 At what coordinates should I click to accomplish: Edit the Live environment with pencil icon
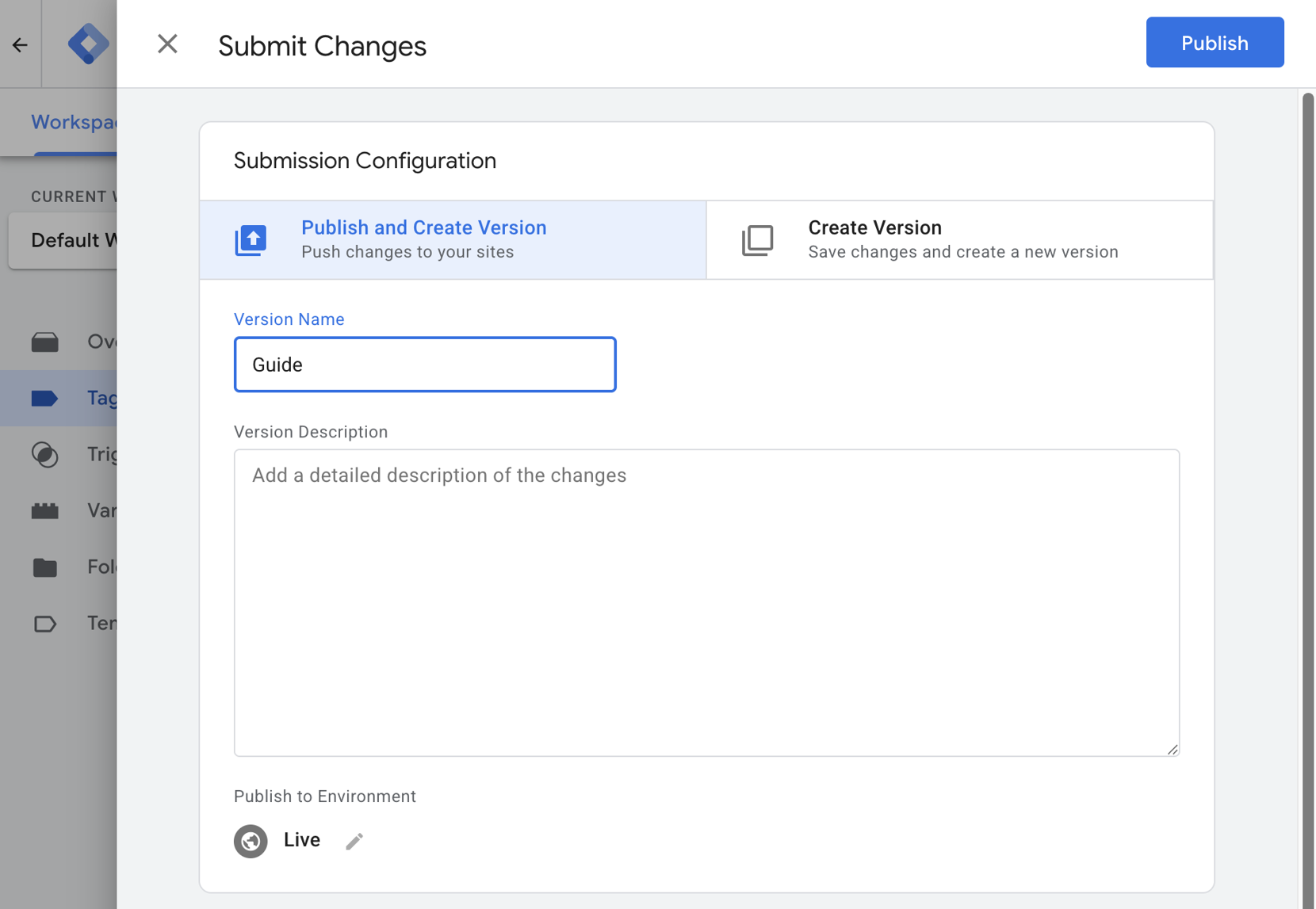click(x=354, y=841)
